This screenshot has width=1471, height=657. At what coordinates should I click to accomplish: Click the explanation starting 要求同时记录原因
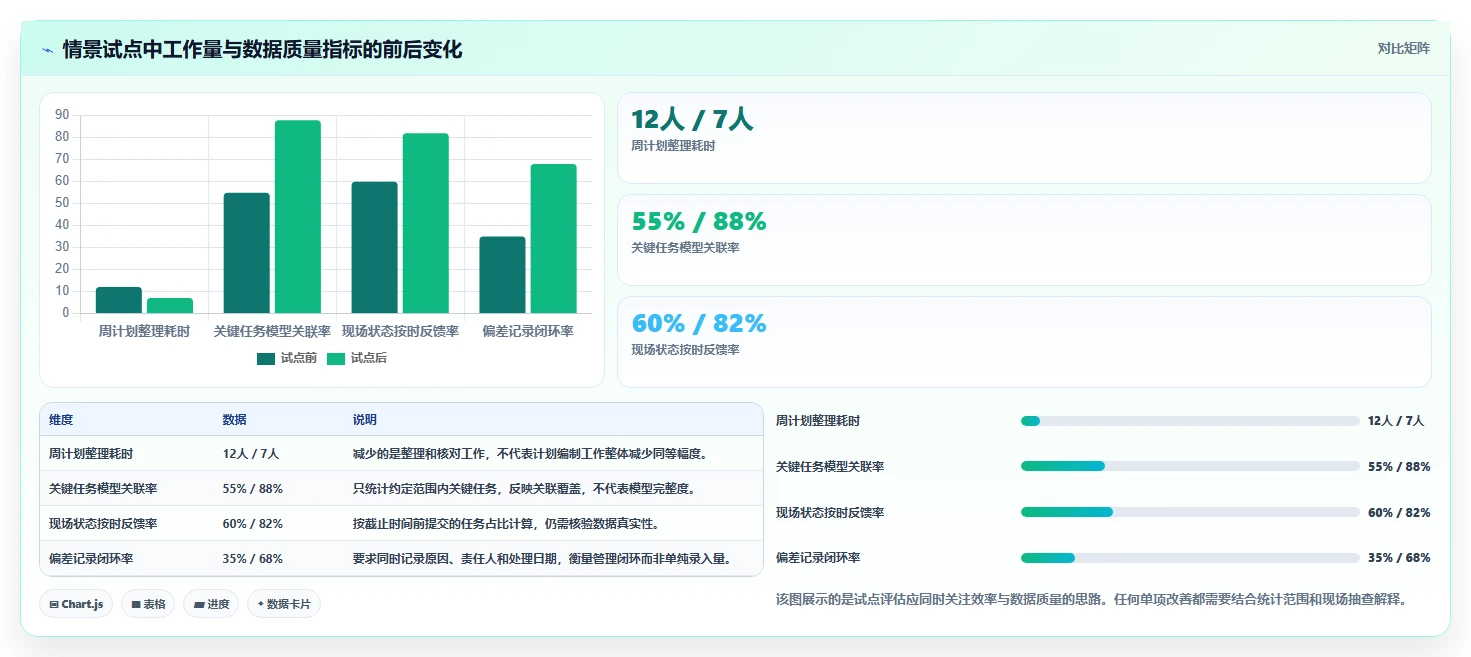tap(543, 559)
